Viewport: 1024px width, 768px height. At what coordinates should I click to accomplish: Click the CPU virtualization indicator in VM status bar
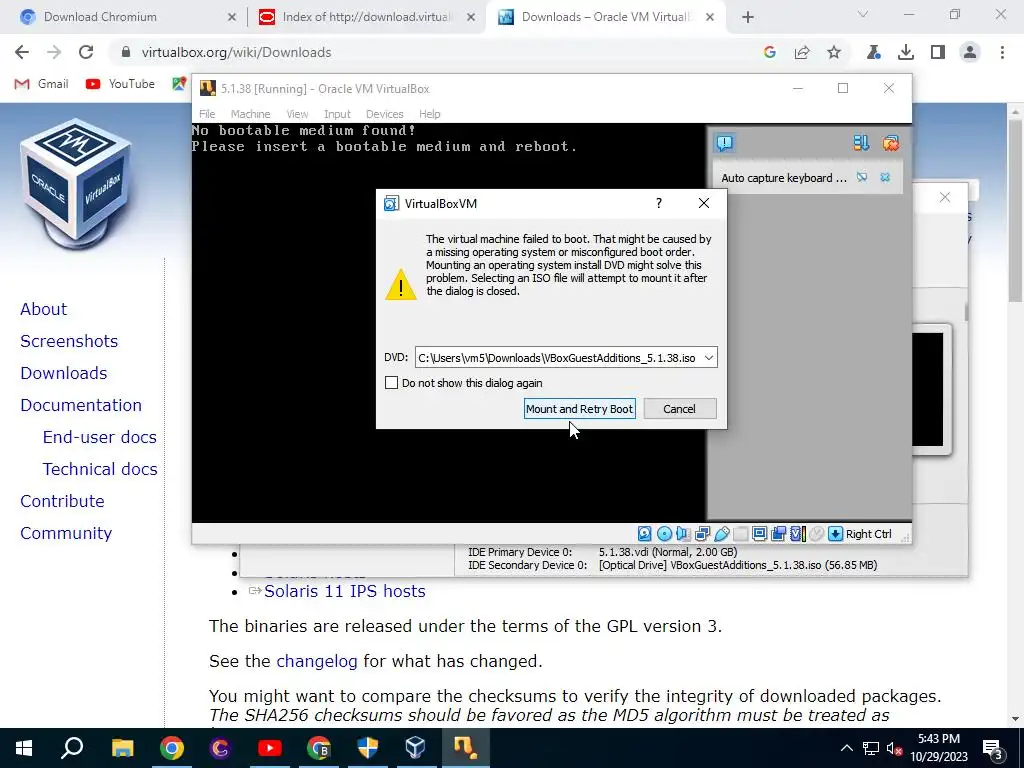[x=798, y=534]
